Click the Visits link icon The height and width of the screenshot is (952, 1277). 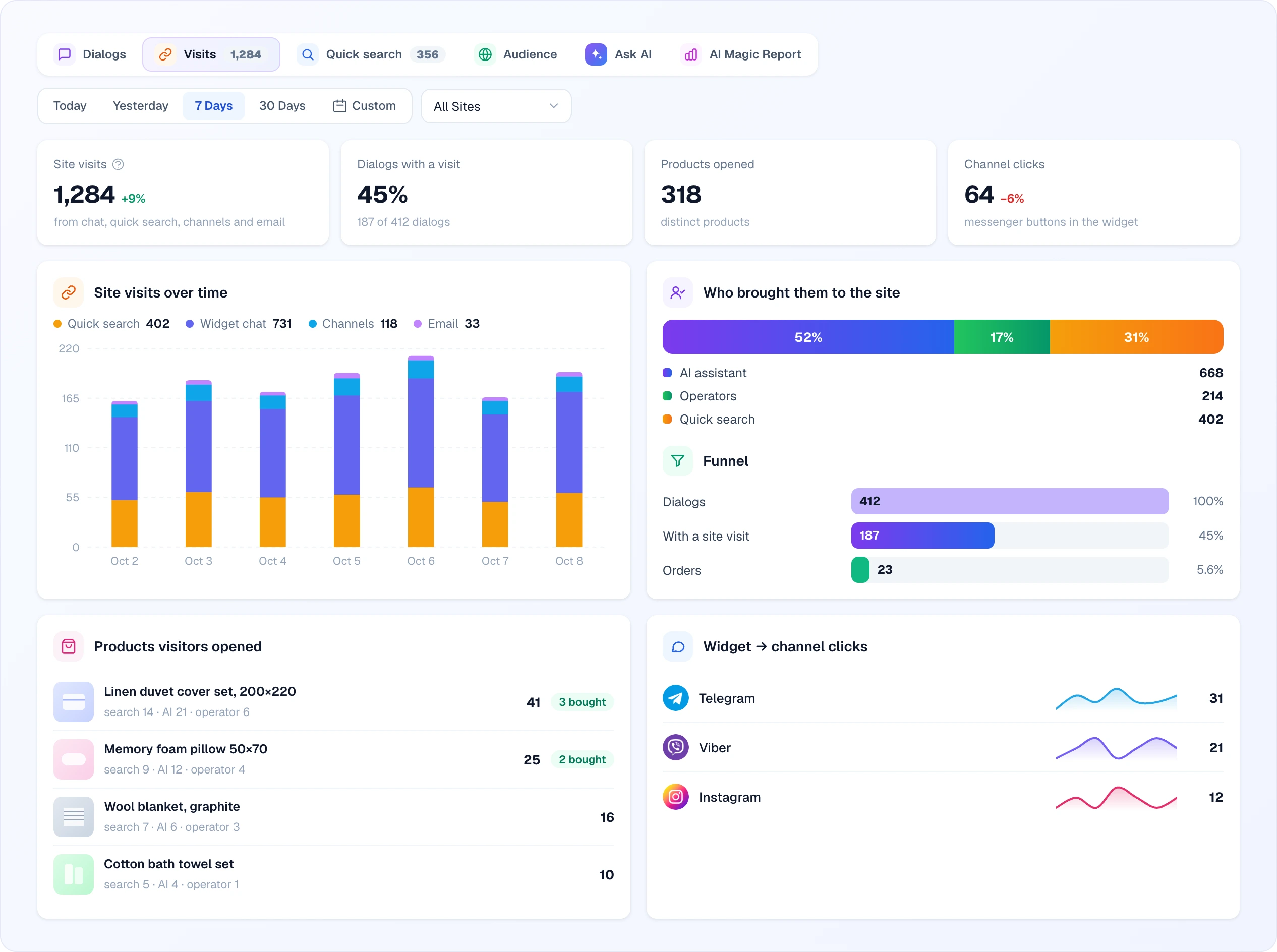point(165,54)
